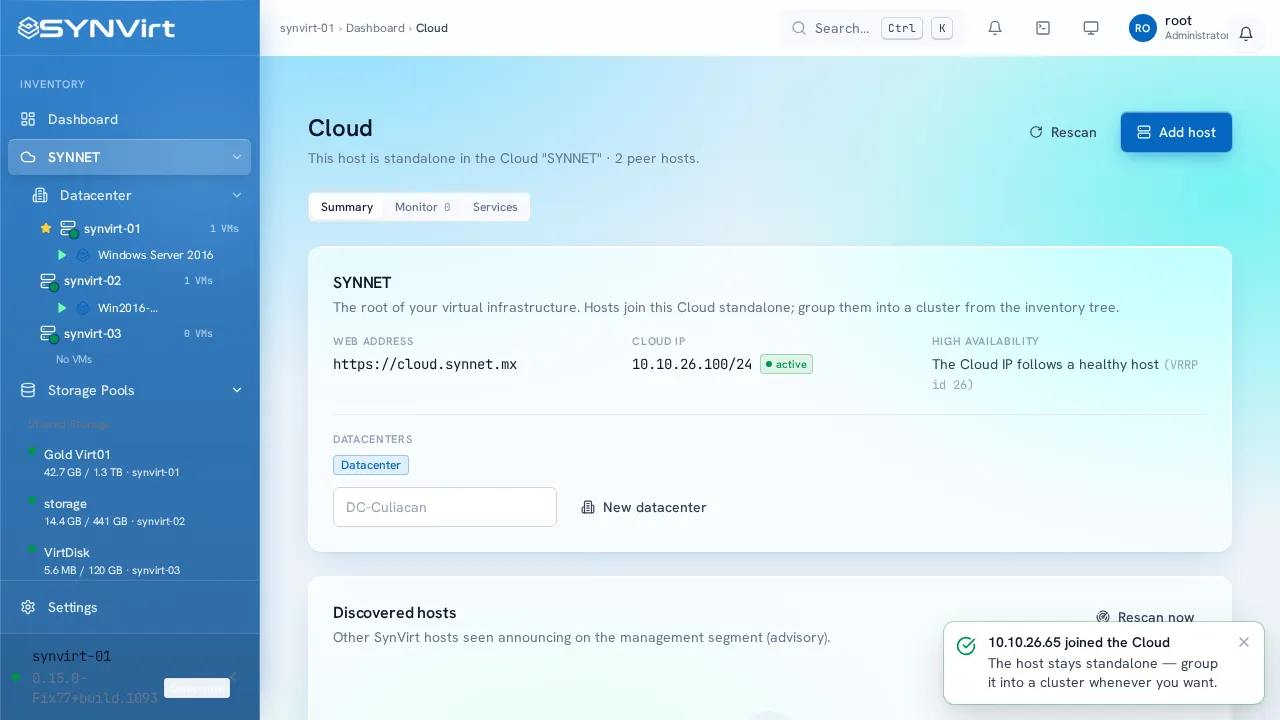Viewport: 1280px width, 720px height.
Task: Click the toast title 10.10.26.65 joined the Cloud
Action: pyautogui.click(x=1079, y=642)
